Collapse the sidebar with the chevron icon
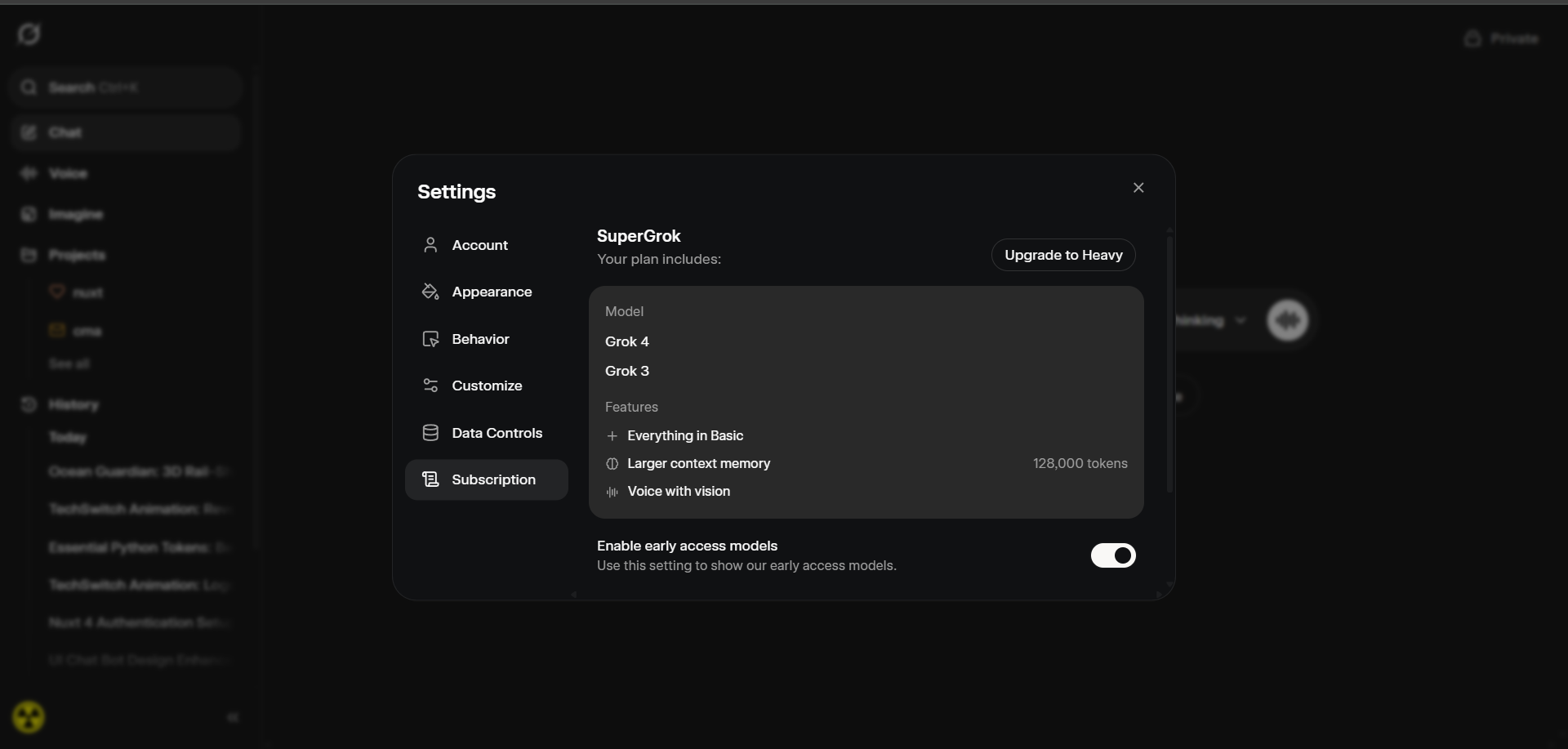 pos(233,717)
